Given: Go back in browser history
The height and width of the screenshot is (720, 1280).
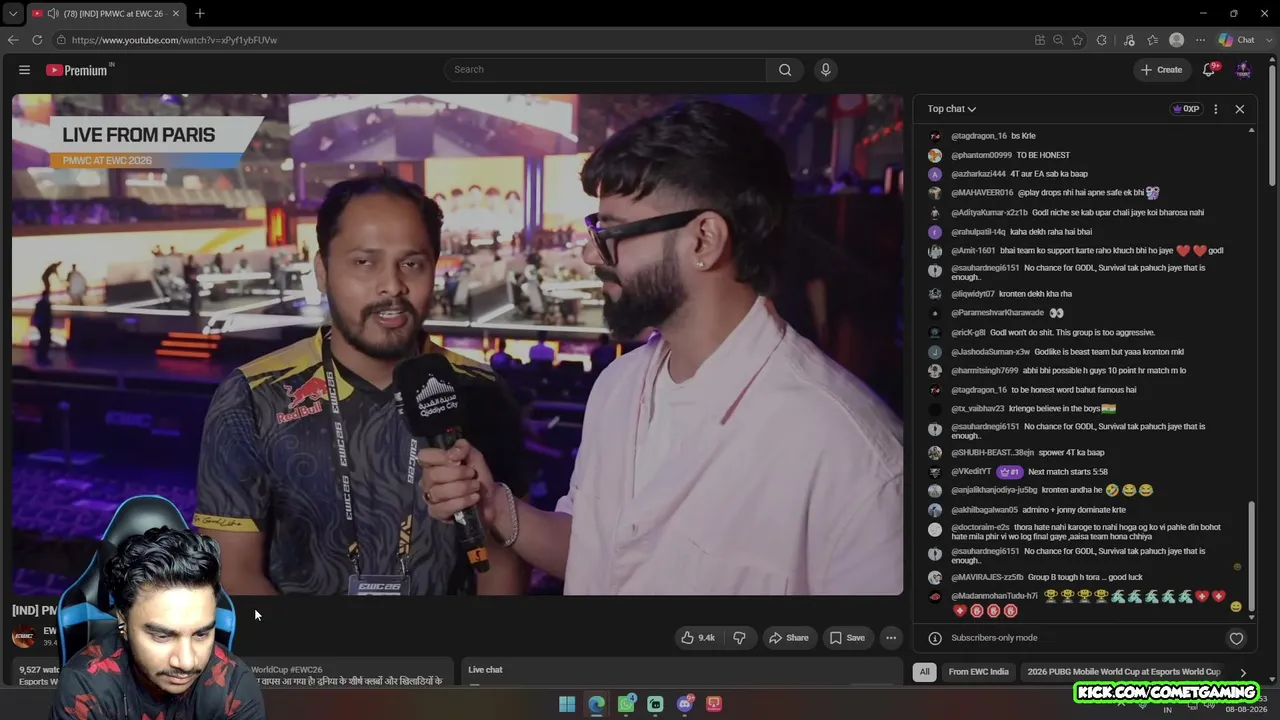Looking at the screenshot, I should [13, 40].
